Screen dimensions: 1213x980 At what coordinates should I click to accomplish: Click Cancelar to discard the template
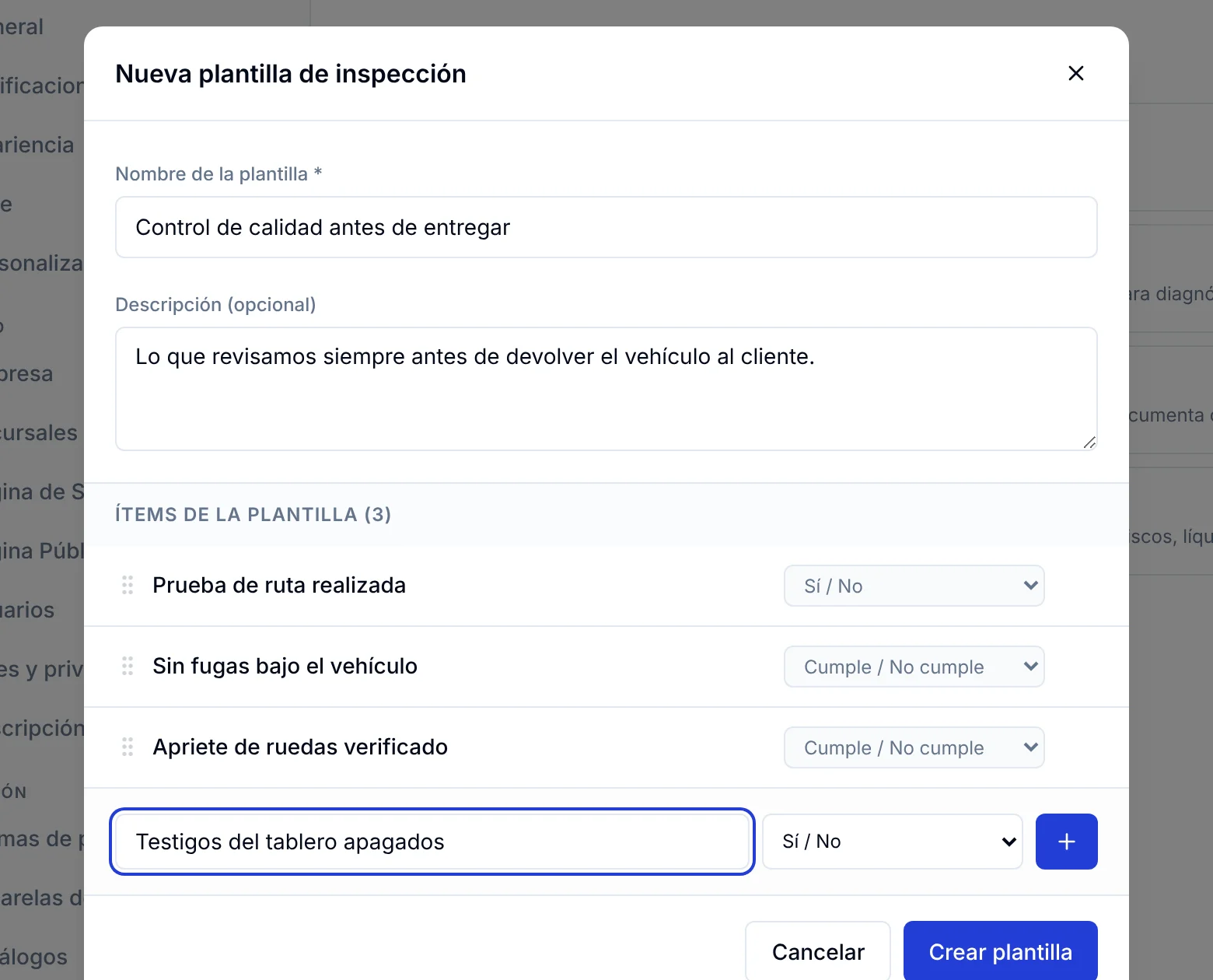click(x=818, y=952)
